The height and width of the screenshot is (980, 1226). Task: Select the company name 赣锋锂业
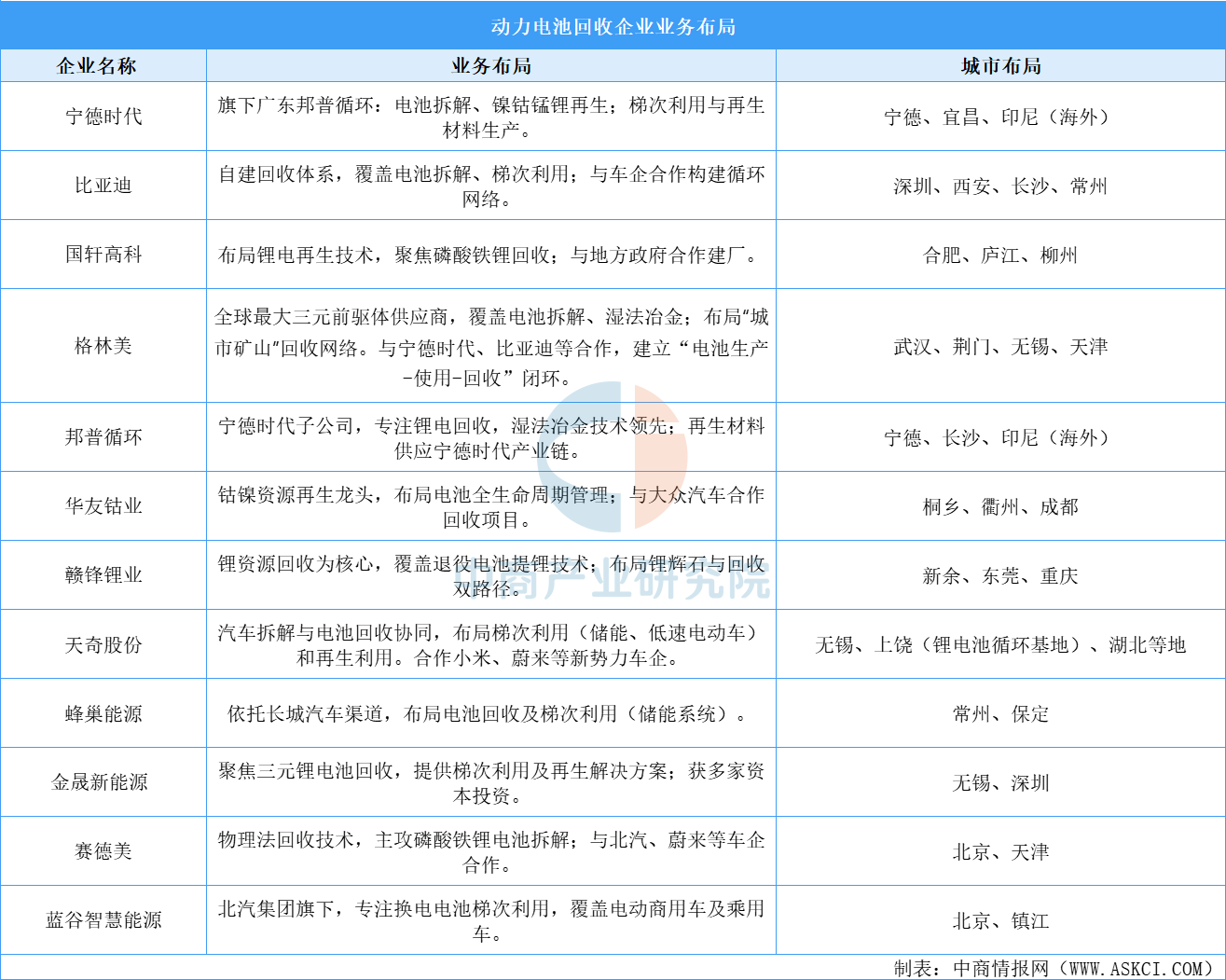[103, 575]
